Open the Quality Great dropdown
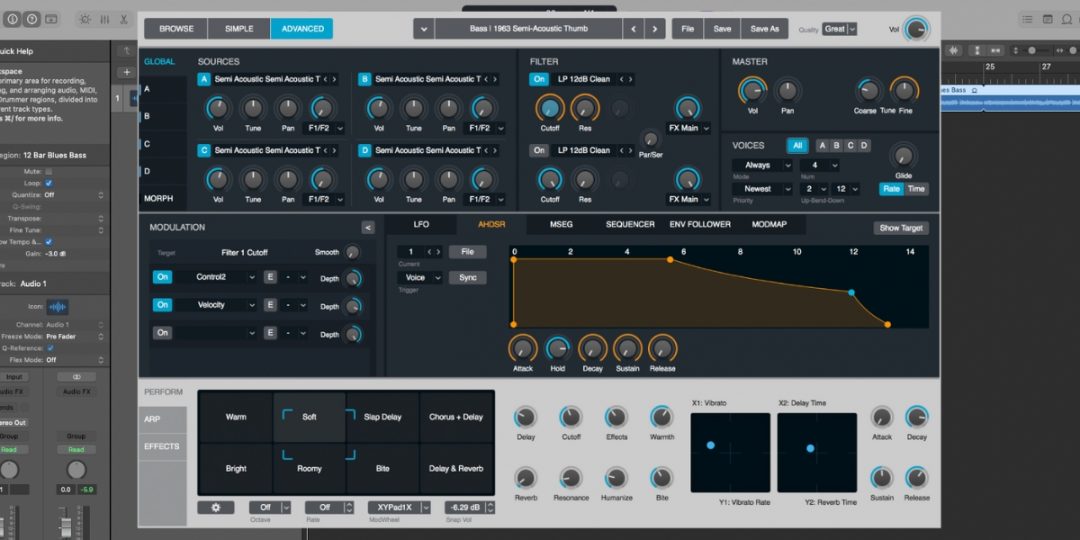1080x540 pixels. coord(840,29)
